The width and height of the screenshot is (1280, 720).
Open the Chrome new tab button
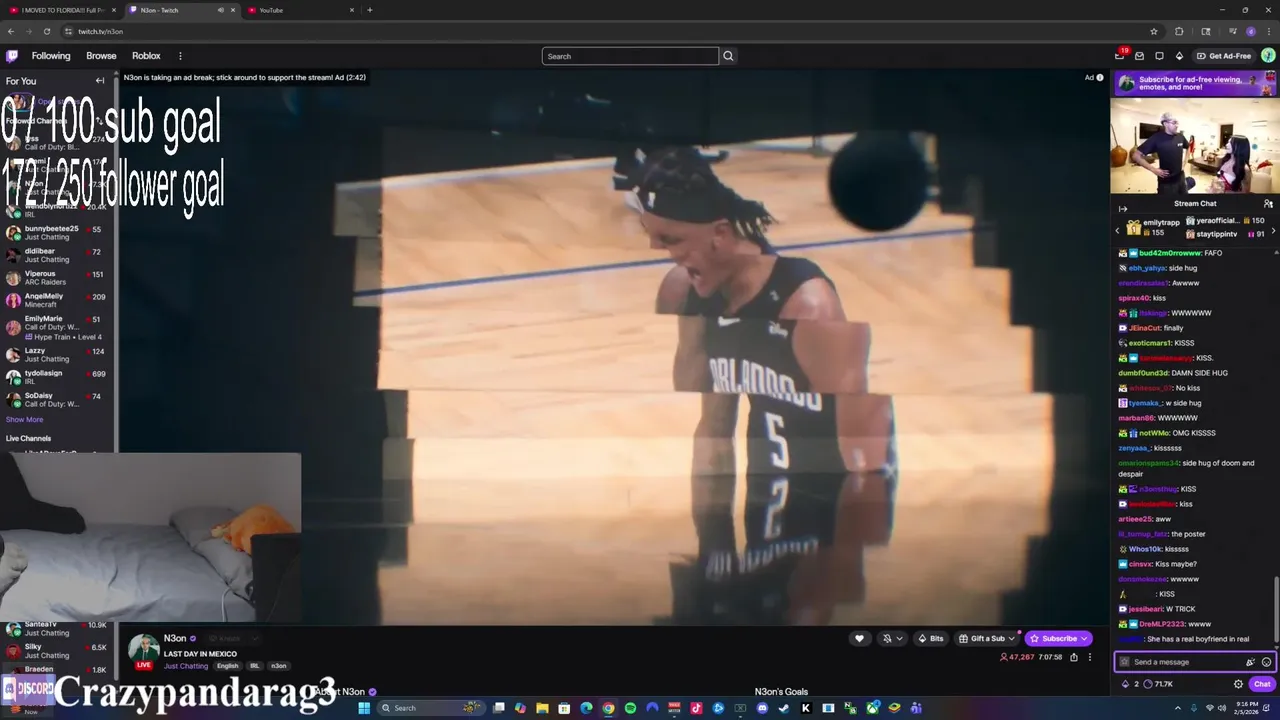point(370,10)
